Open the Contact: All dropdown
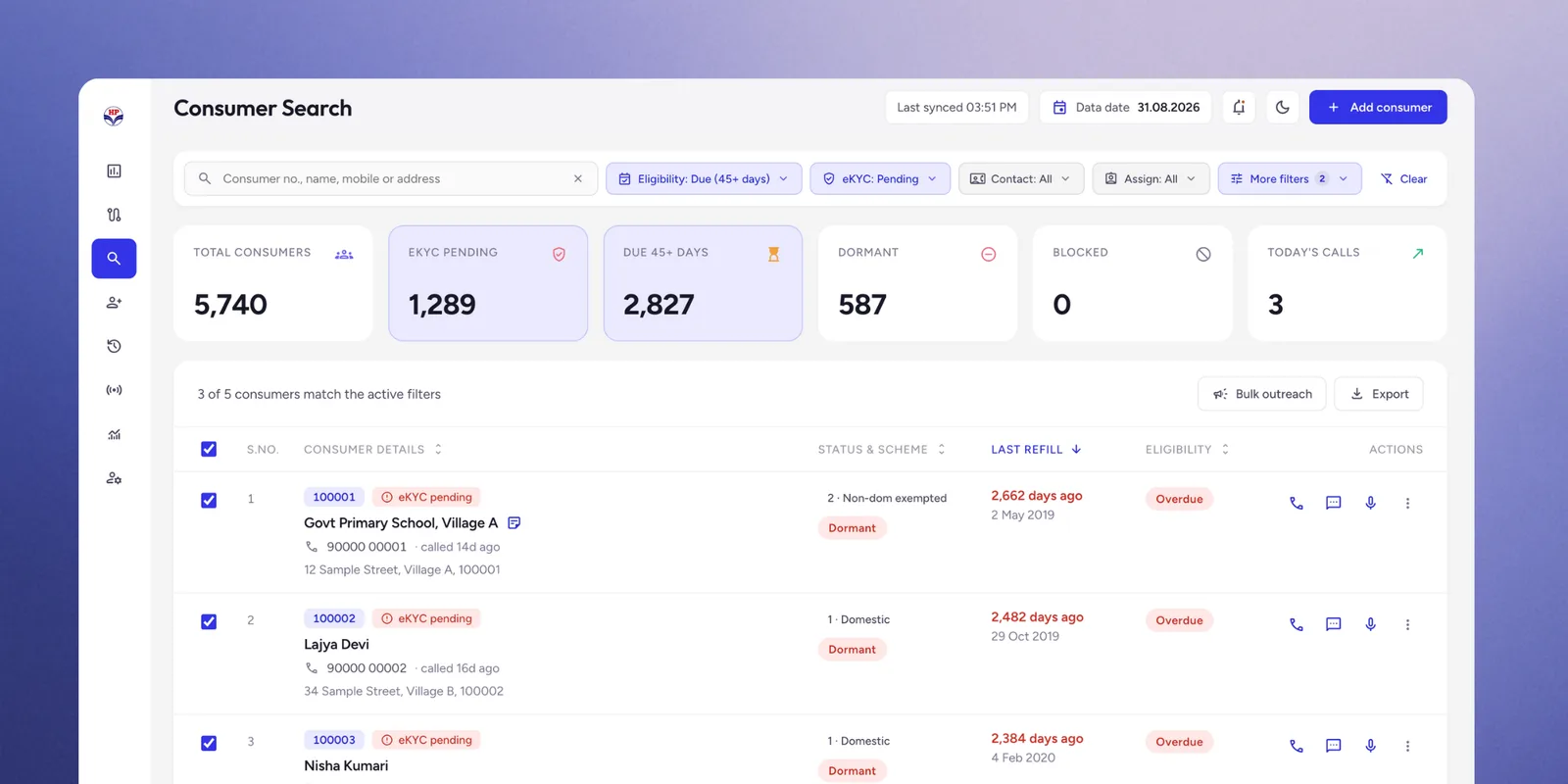 (1021, 178)
